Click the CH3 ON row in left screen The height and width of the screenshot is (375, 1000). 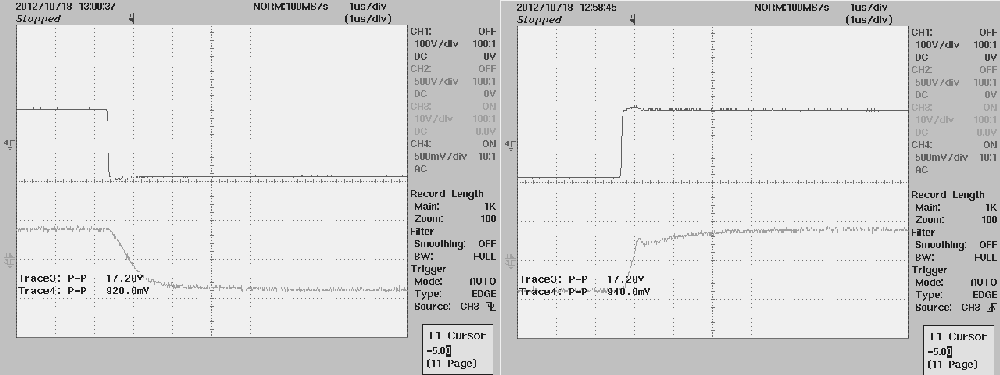[x=453, y=107]
